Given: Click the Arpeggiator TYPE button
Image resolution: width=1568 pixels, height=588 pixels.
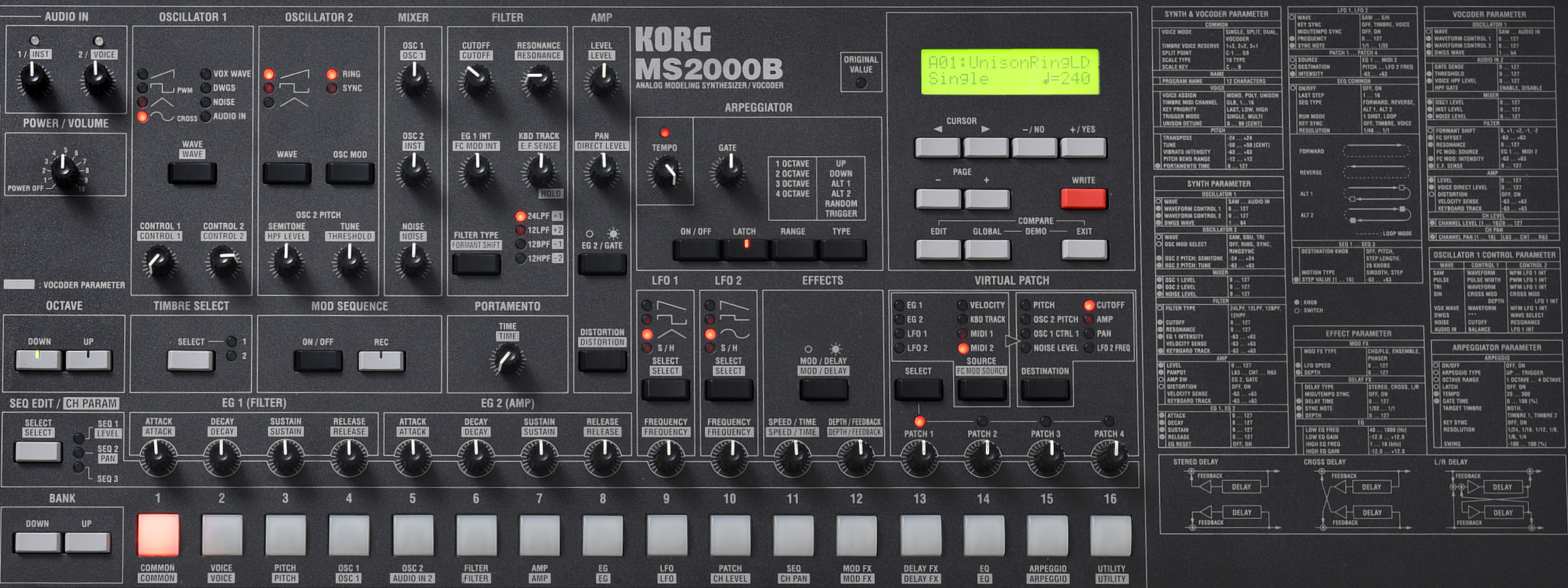Looking at the screenshot, I should tap(843, 250).
